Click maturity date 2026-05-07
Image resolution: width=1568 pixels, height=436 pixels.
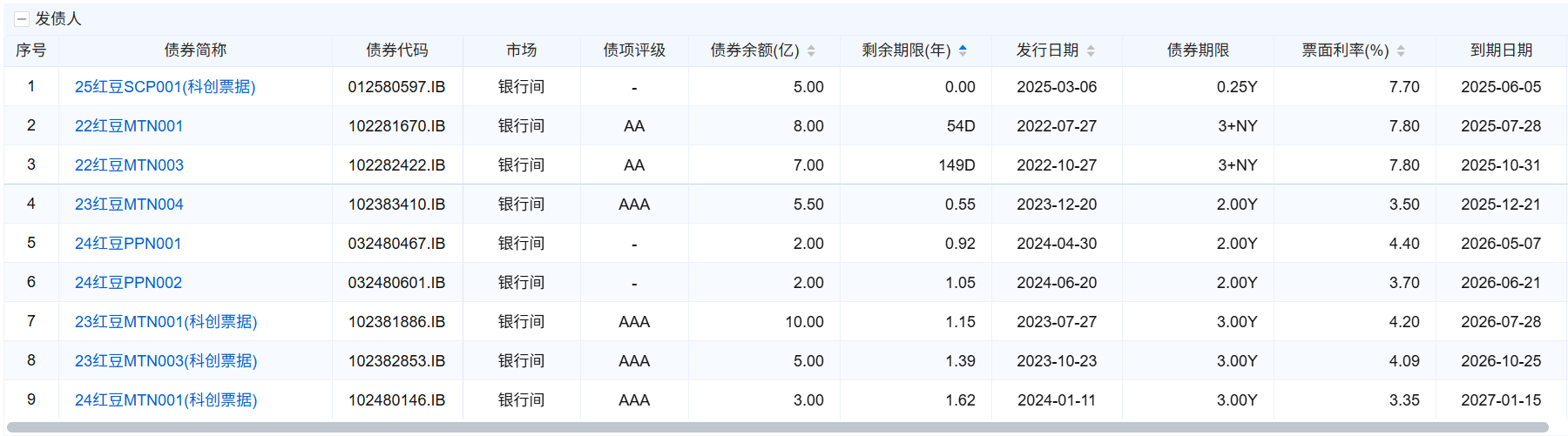click(1501, 244)
